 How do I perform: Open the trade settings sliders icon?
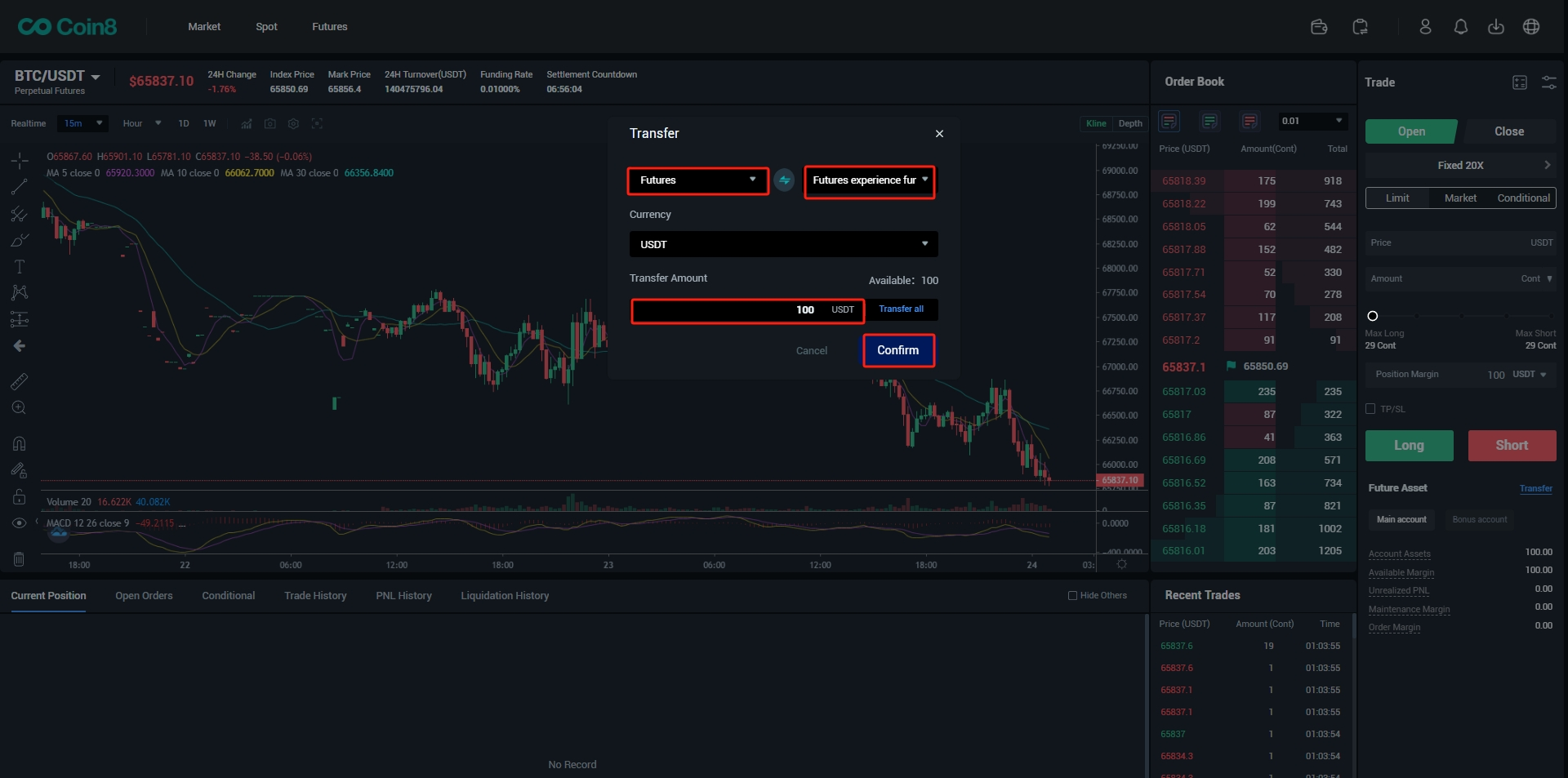pos(1548,82)
